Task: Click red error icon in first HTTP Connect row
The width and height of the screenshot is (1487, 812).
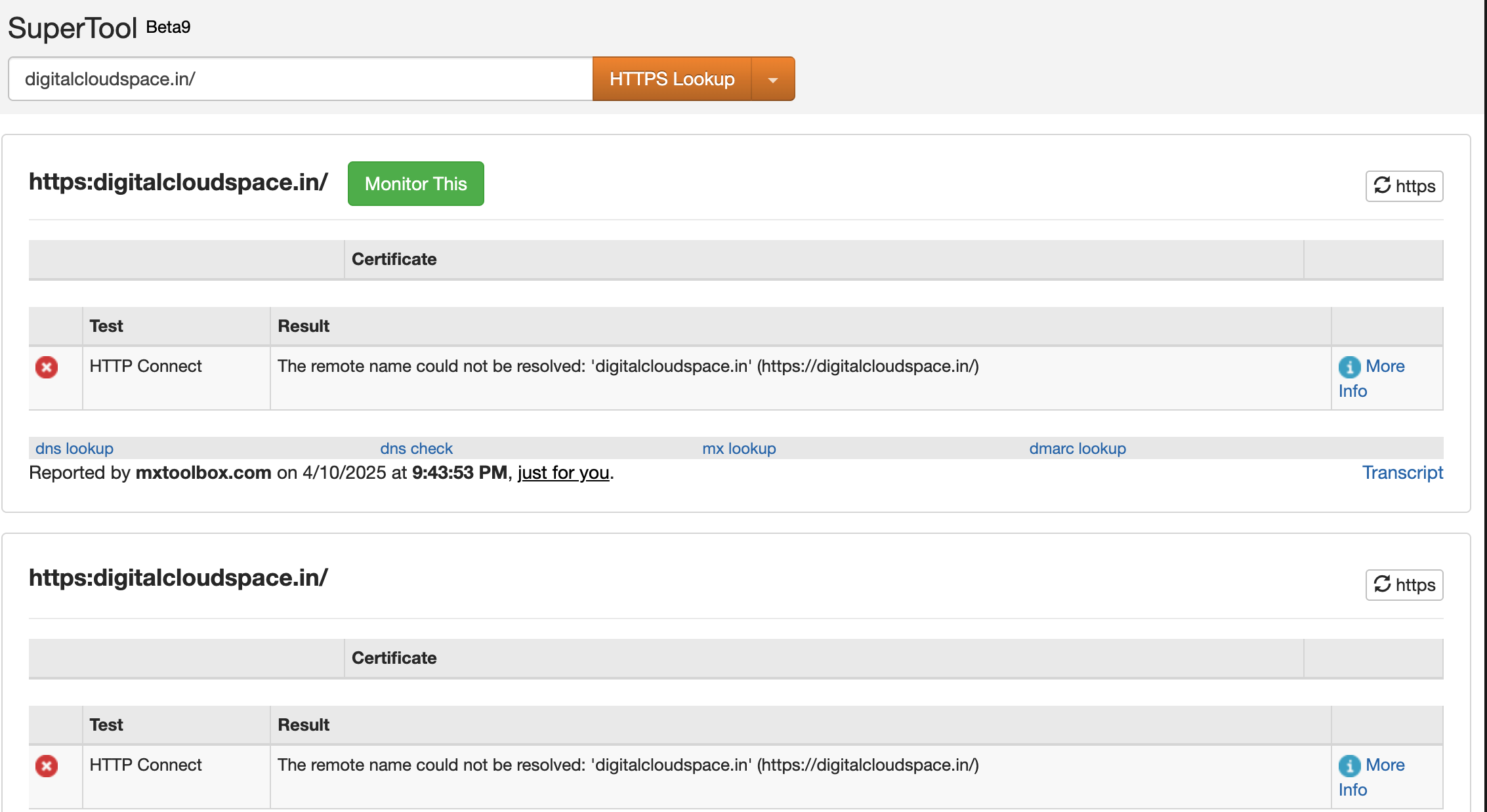Action: (x=47, y=367)
